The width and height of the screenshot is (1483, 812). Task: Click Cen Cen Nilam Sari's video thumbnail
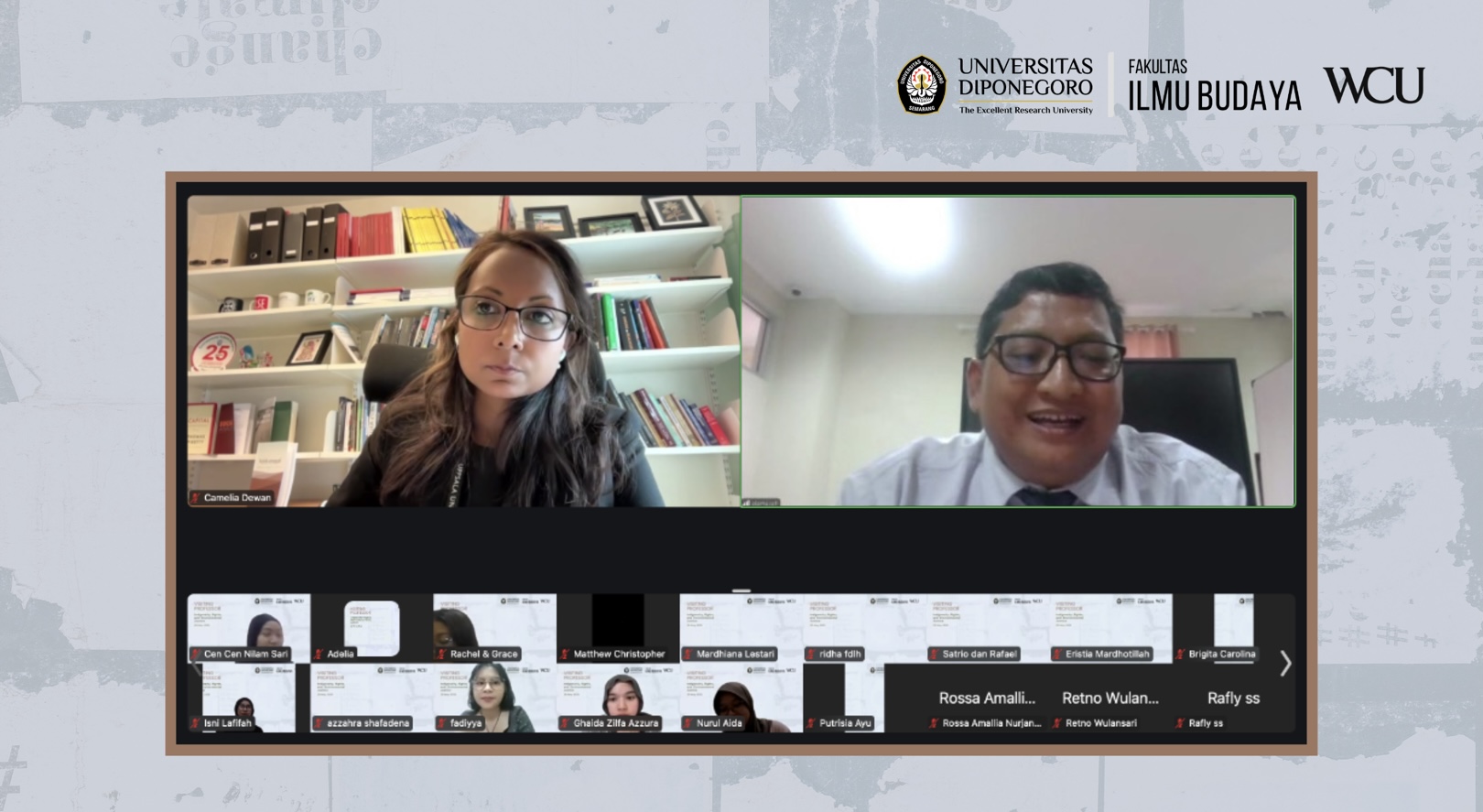pos(249,627)
